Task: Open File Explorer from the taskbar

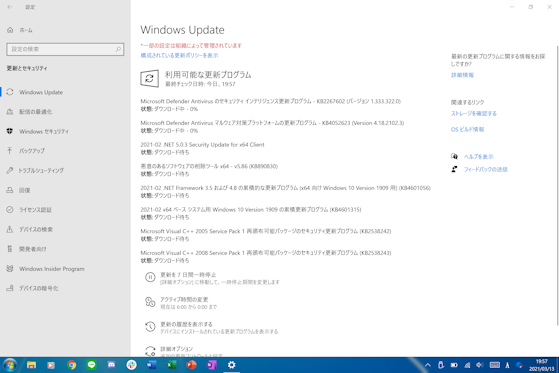Action: click(x=31, y=365)
